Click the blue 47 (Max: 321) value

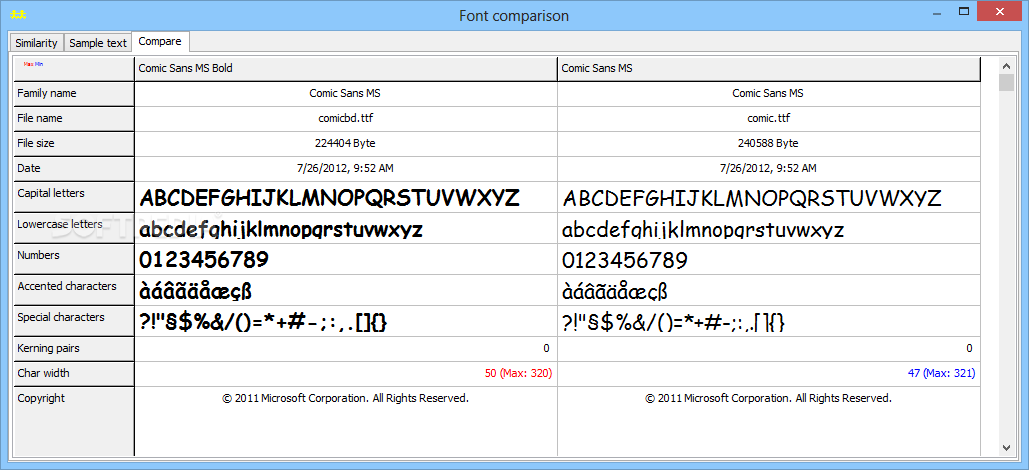pos(942,374)
